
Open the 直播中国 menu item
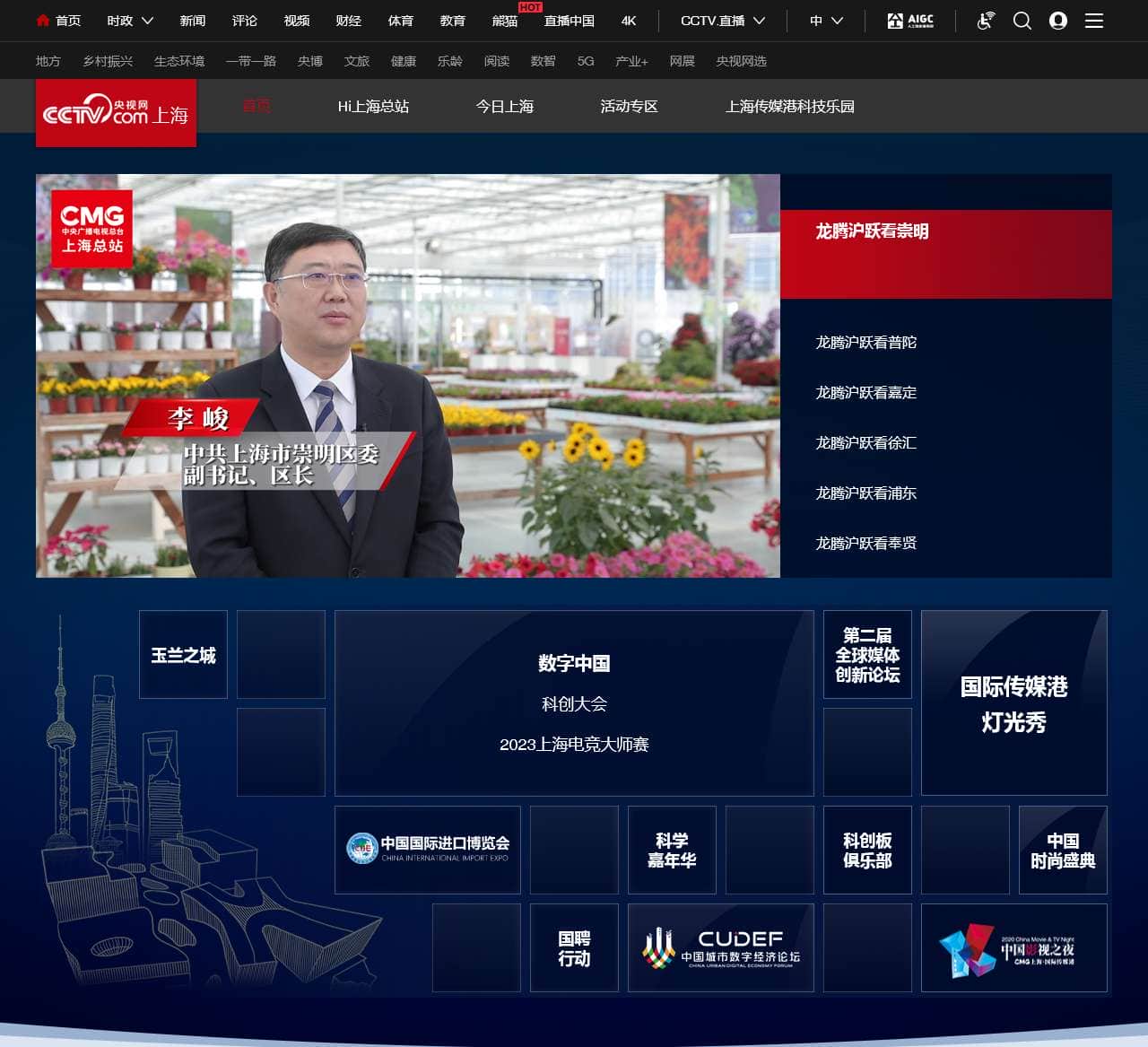(570, 21)
